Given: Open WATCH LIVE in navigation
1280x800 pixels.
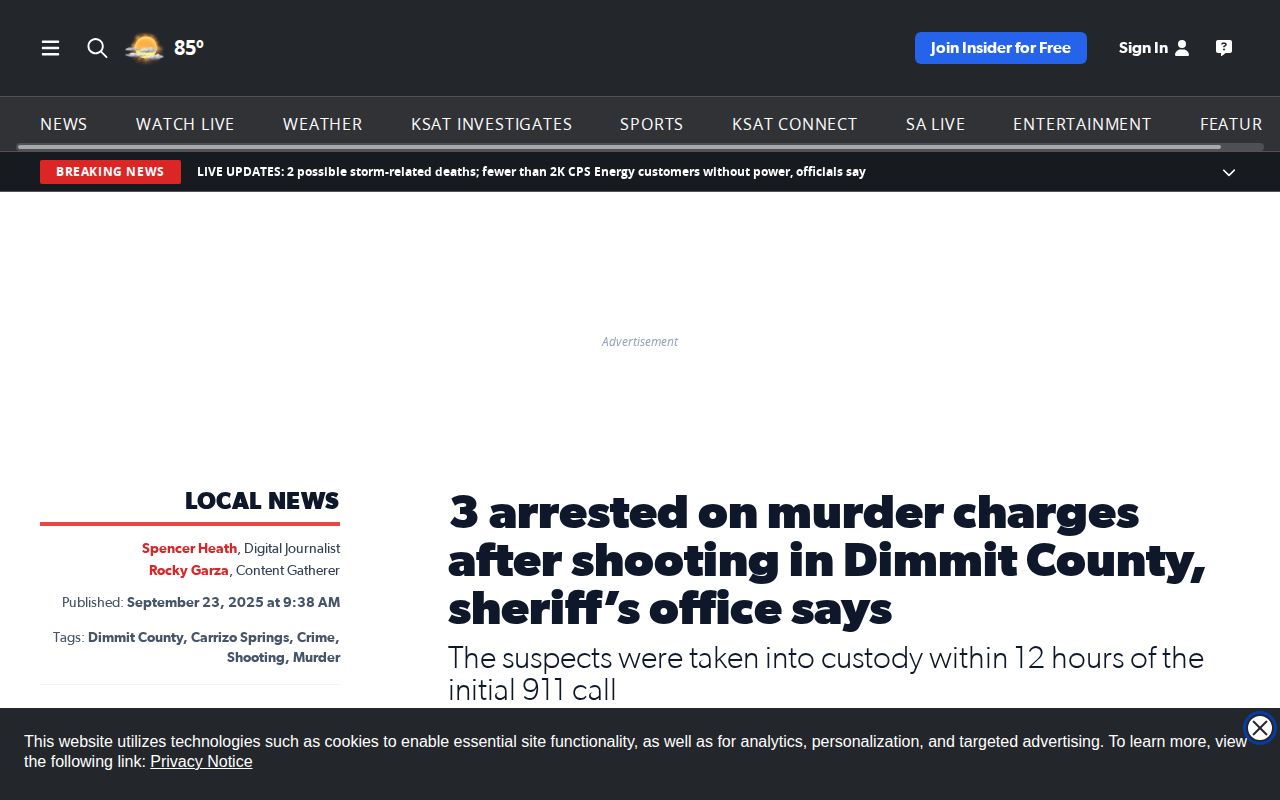Looking at the screenshot, I should click(x=185, y=124).
